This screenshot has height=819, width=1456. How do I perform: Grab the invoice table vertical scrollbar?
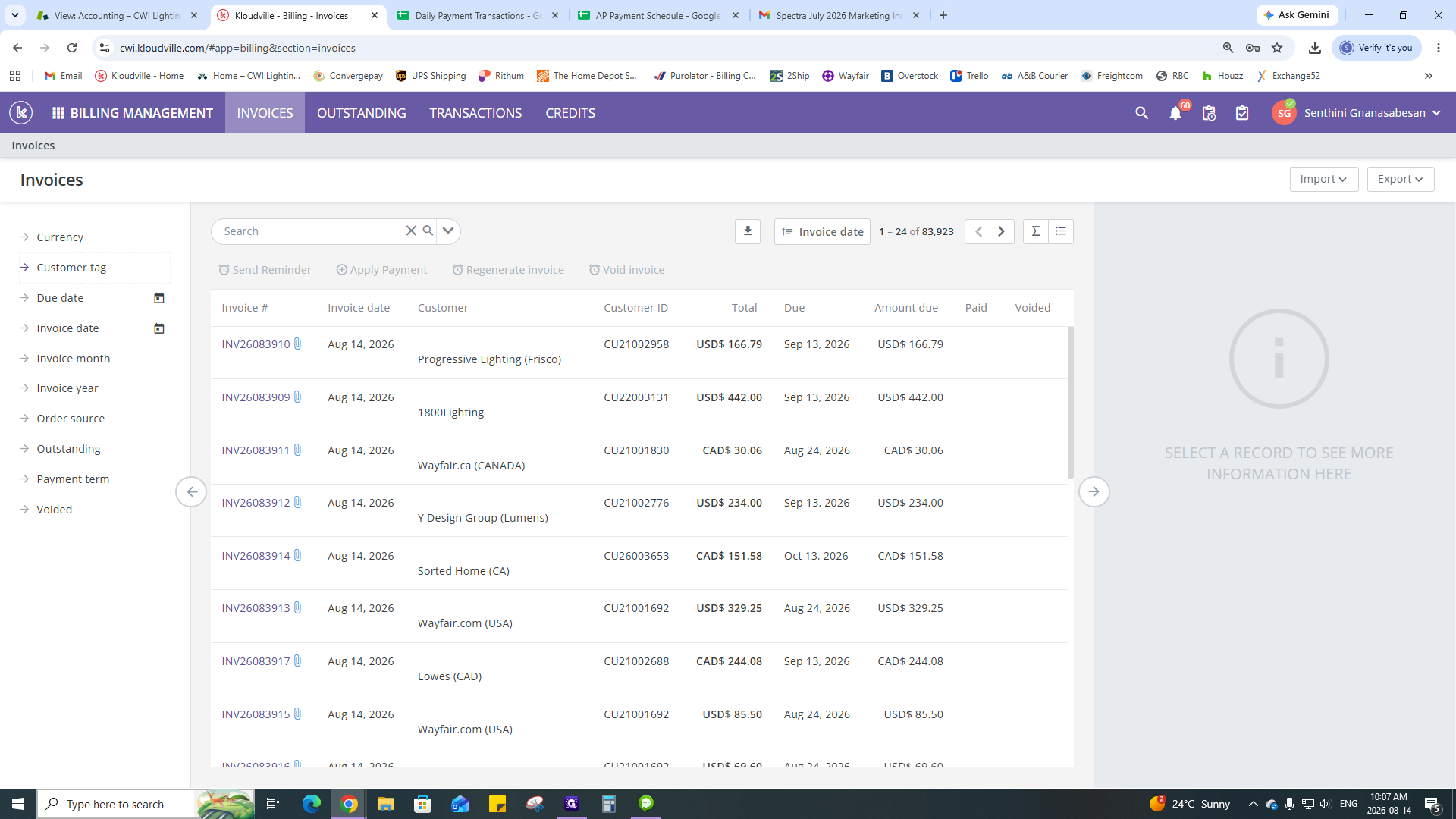click(x=1071, y=403)
